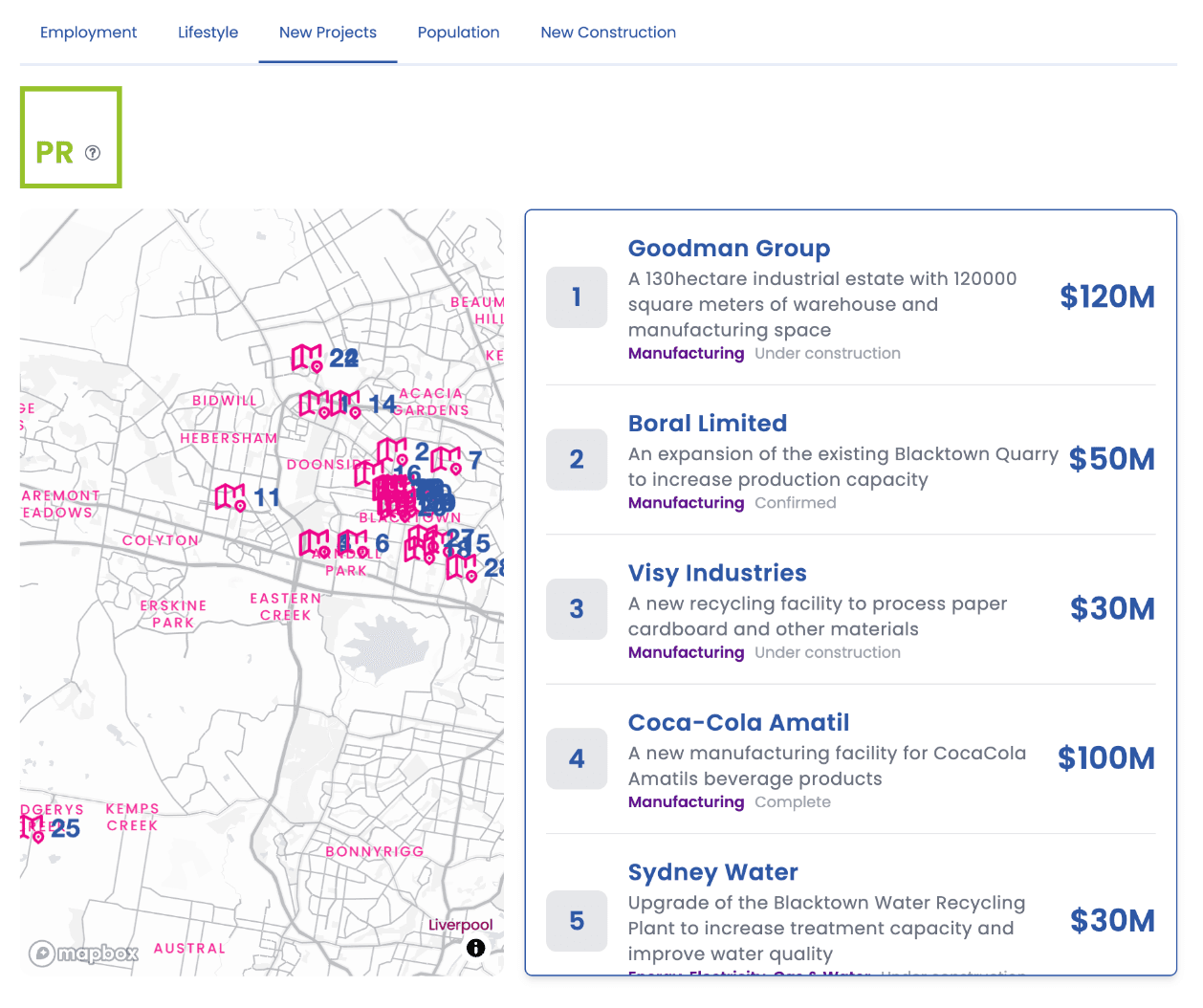Image resolution: width=1203 pixels, height=1008 pixels.
Task: Open the map attribution info icon
Action: pos(475,948)
